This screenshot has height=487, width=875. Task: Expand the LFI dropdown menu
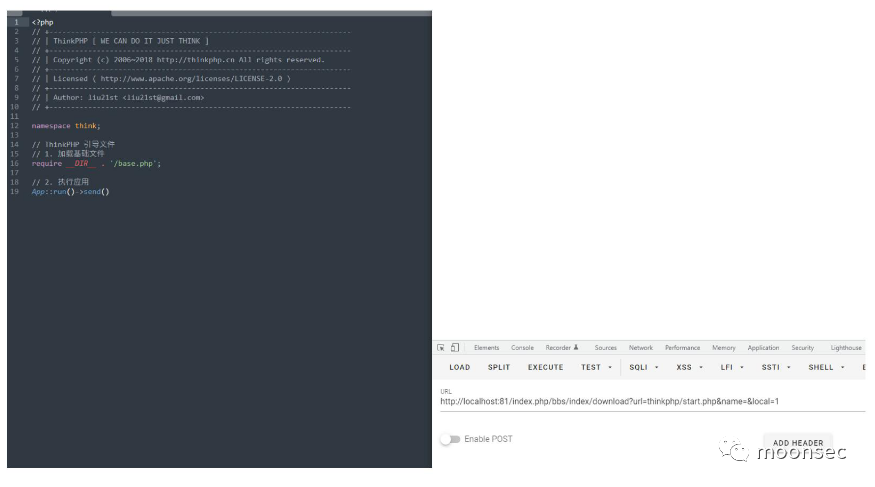click(732, 367)
